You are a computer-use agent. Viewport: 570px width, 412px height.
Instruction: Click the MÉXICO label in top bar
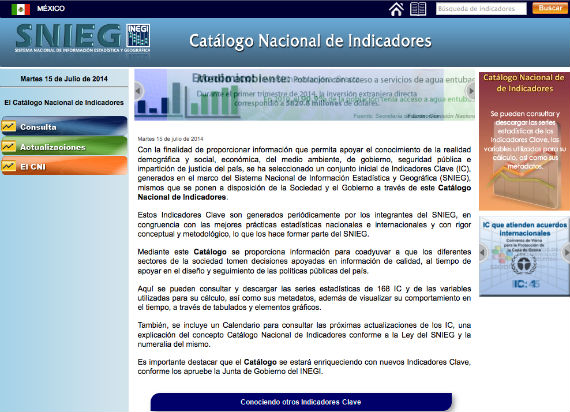(51, 8)
